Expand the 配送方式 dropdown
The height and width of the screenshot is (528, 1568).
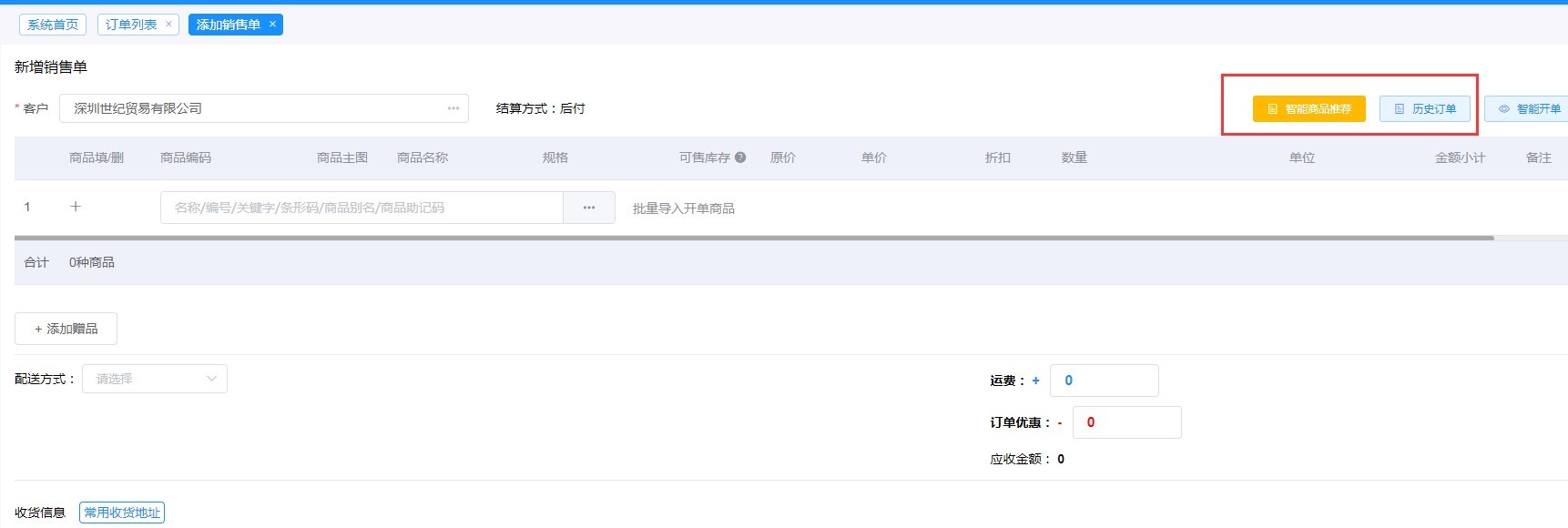coord(155,379)
